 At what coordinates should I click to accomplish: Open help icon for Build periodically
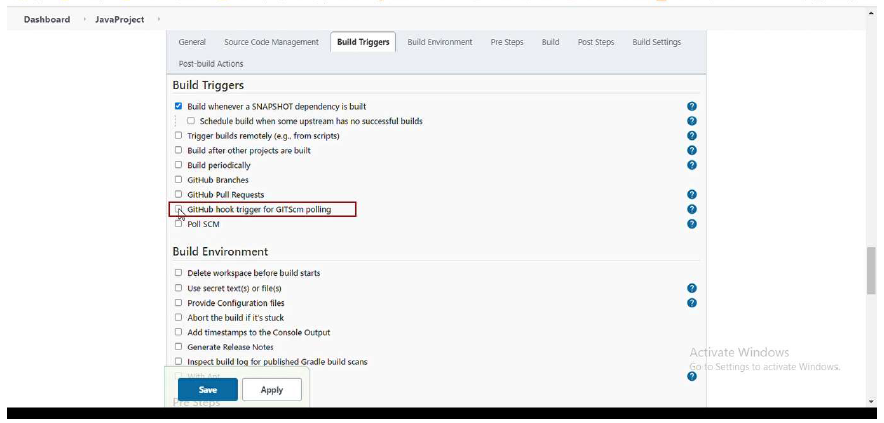(692, 165)
